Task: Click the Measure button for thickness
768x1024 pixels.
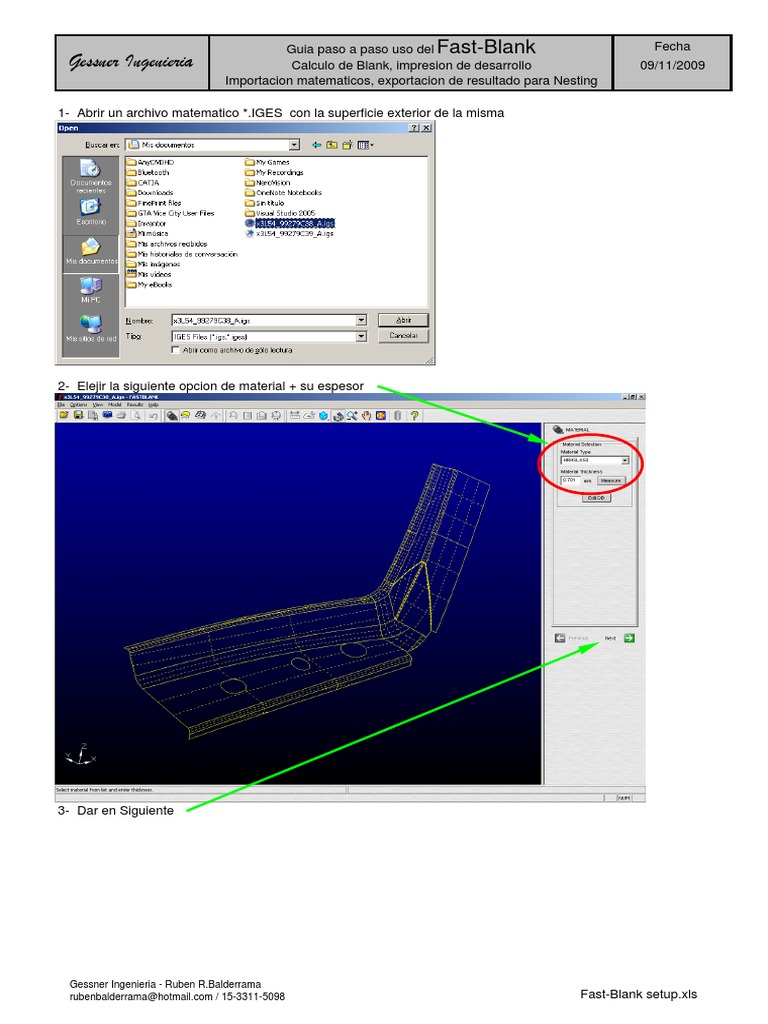Action: [611, 481]
